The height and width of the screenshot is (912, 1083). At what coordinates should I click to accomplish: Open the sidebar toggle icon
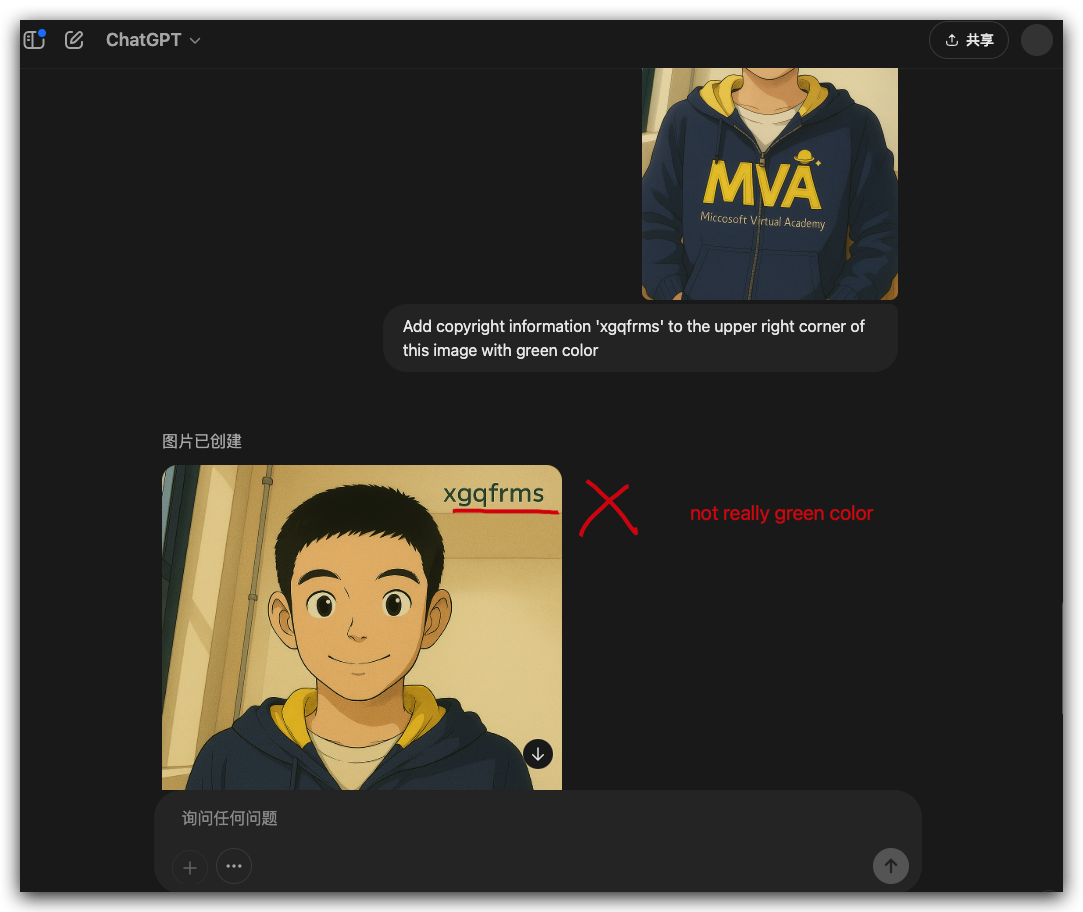pos(34,40)
